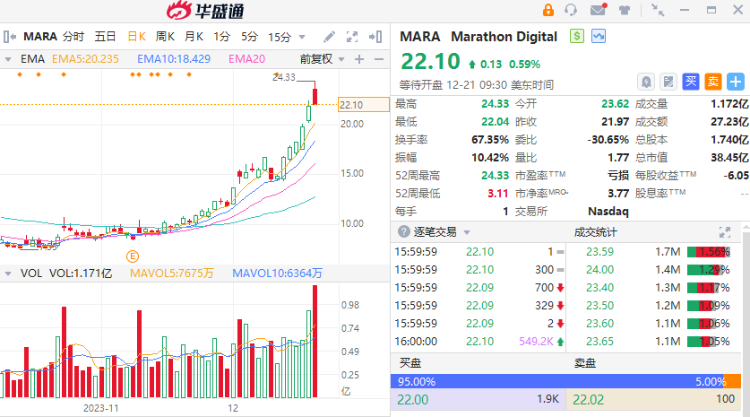Click the green dollar sign badge
750x417 pixels.
point(577,36)
